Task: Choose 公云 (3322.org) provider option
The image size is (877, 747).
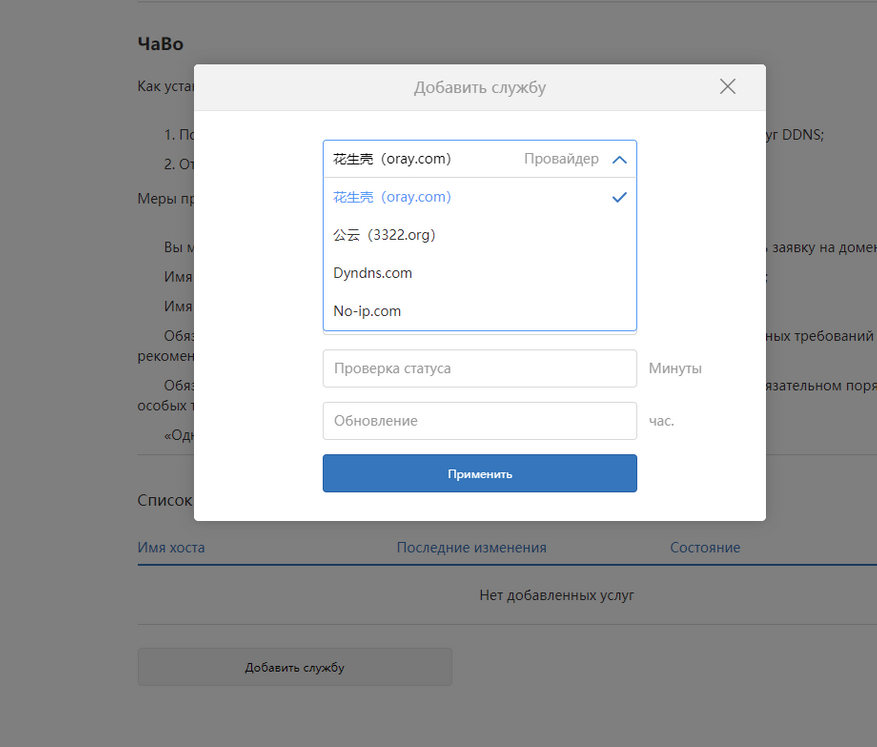Action: (479, 235)
